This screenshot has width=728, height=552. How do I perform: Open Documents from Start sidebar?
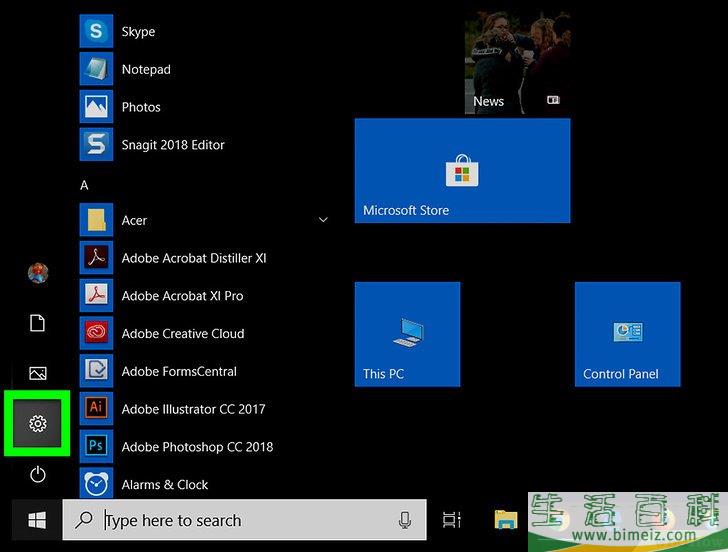click(x=37, y=323)
